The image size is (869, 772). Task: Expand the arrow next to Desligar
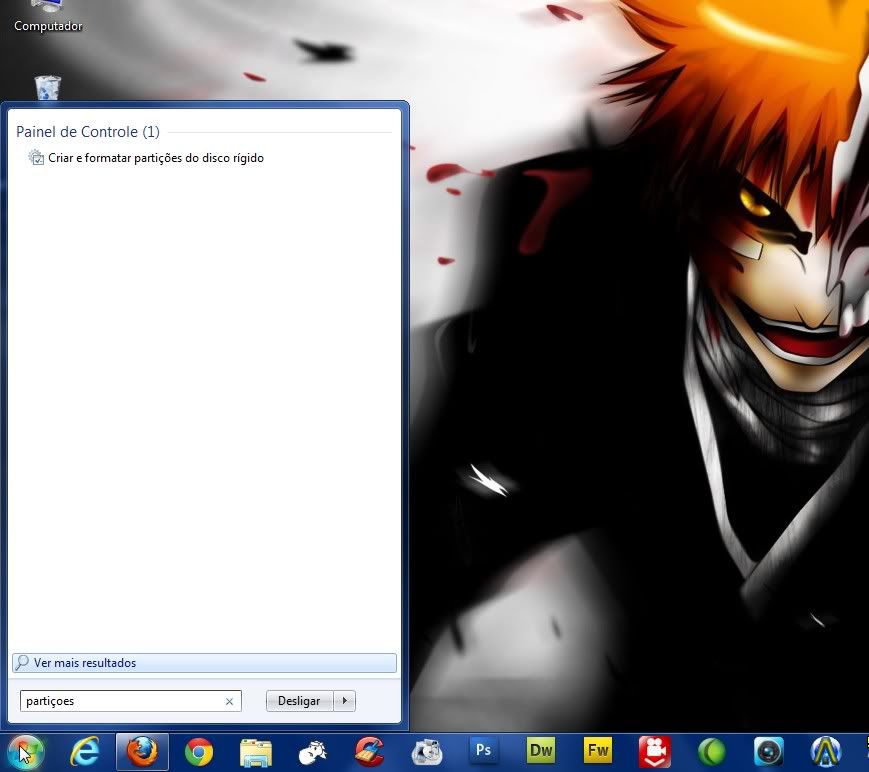[344, 701]
